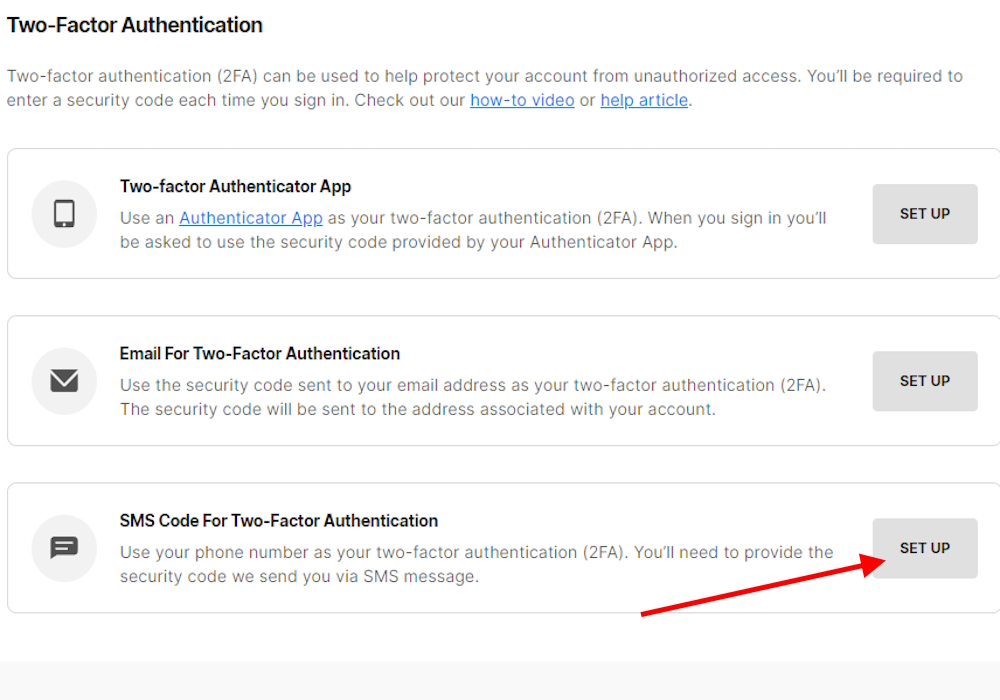Select the Two-Factor Authentication page heading
This screenshot has height=700, width=1000.
click(135, 24)
